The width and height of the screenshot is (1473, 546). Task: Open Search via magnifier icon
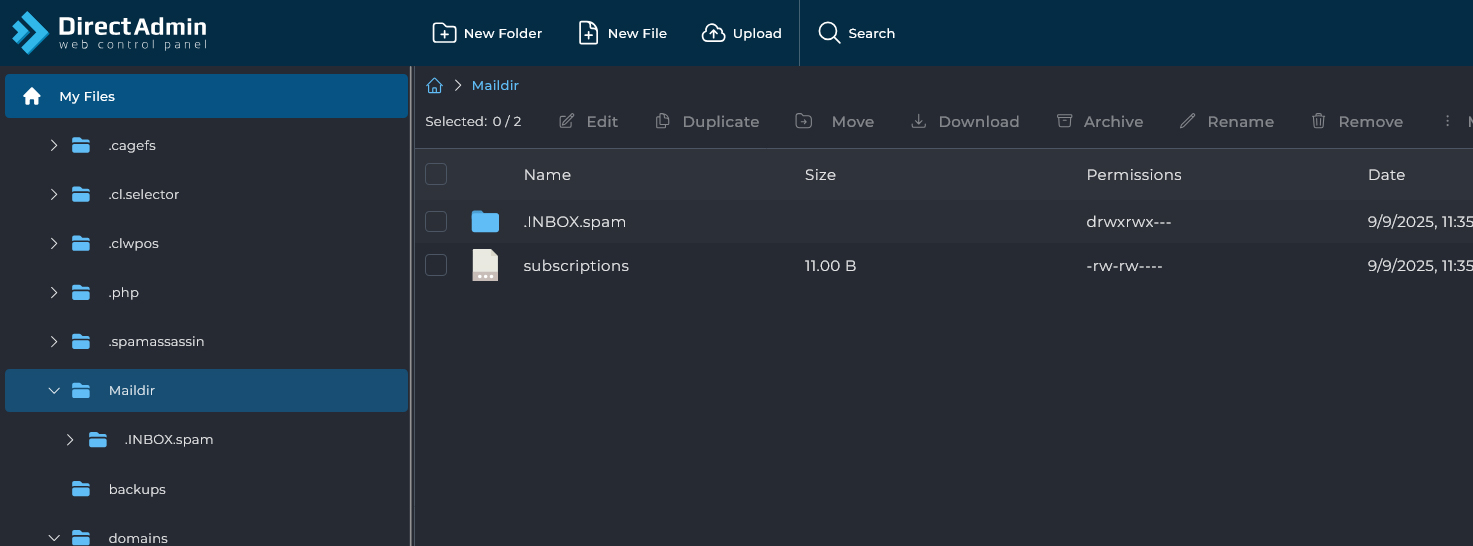[829, 33]
